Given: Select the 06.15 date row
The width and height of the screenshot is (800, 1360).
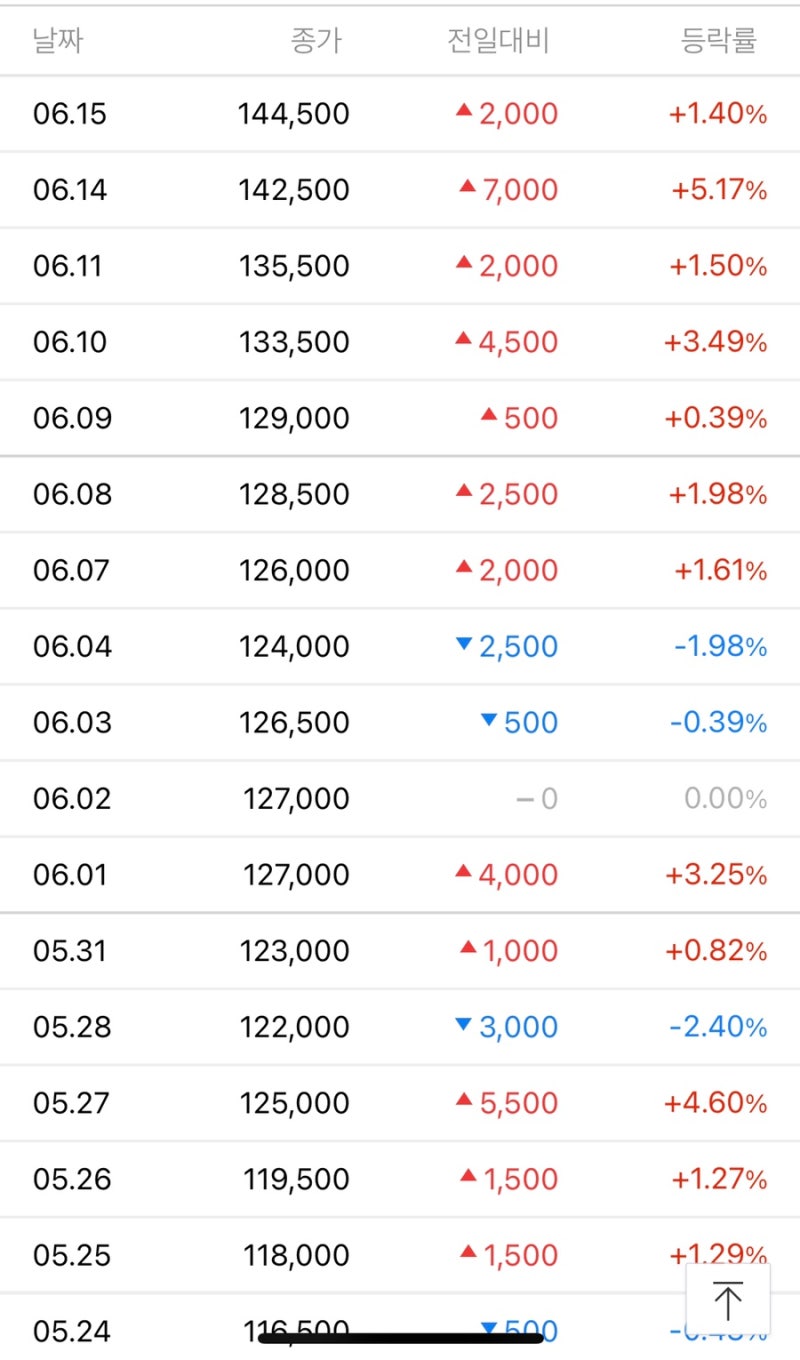Looking at the screenshot, I should (x=70, y=114).
